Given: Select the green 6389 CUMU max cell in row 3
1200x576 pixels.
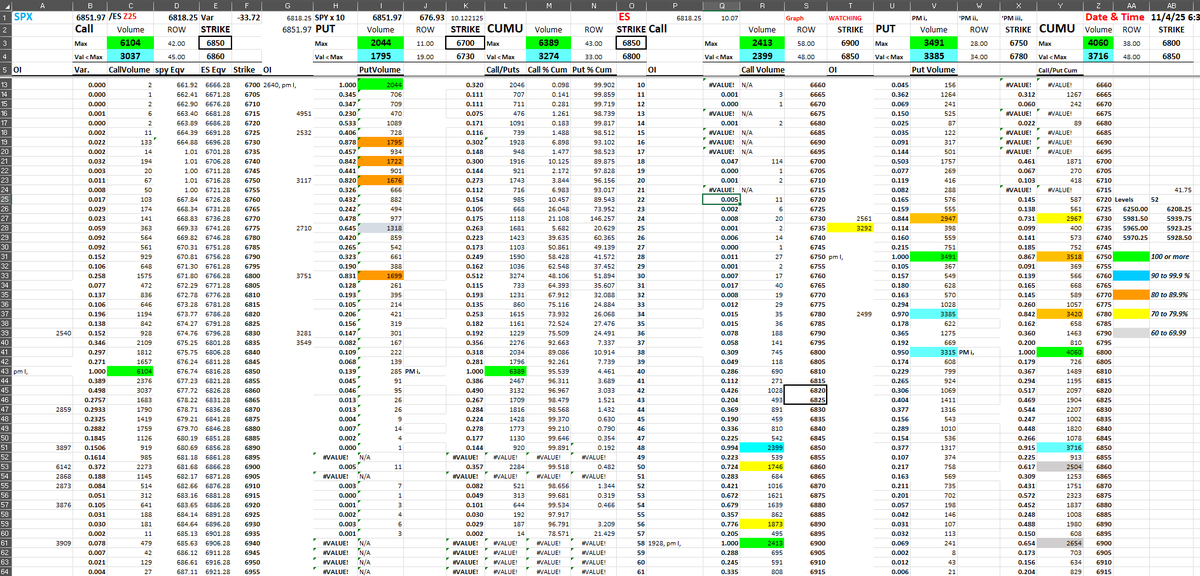Looking at the screenshot, I should coord(549,44).
